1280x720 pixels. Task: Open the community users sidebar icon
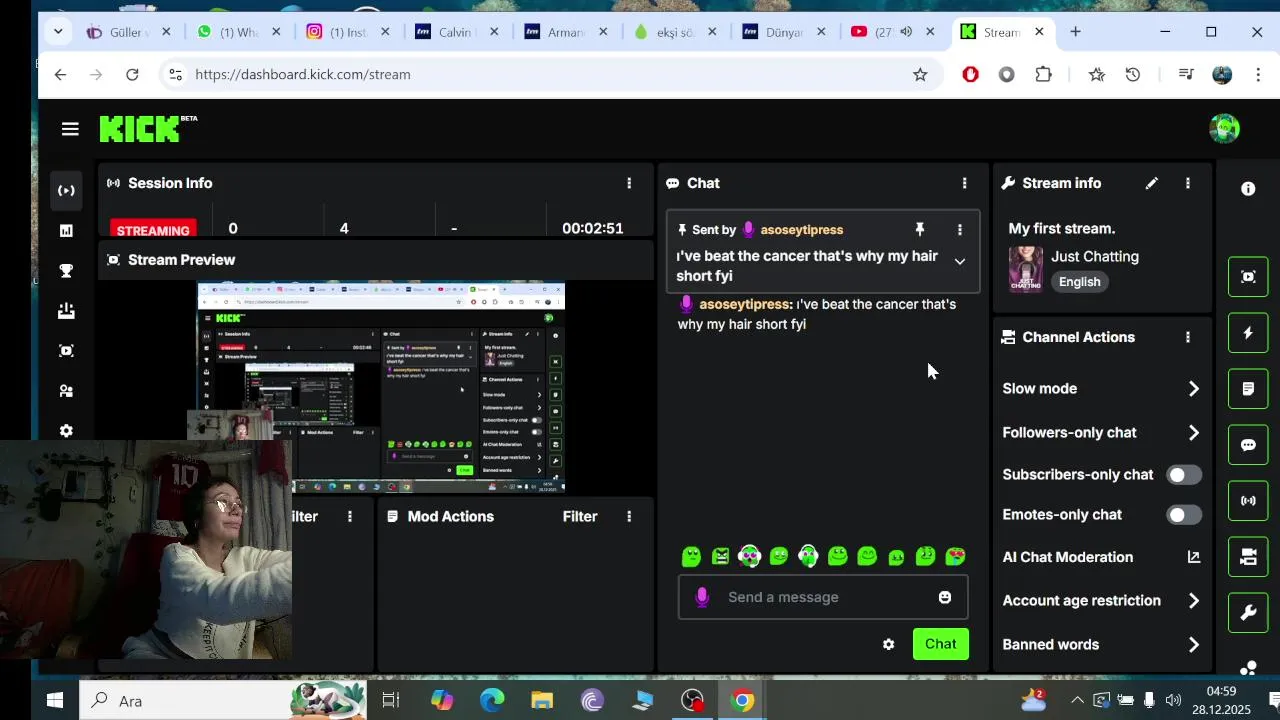tap(66, 390)
